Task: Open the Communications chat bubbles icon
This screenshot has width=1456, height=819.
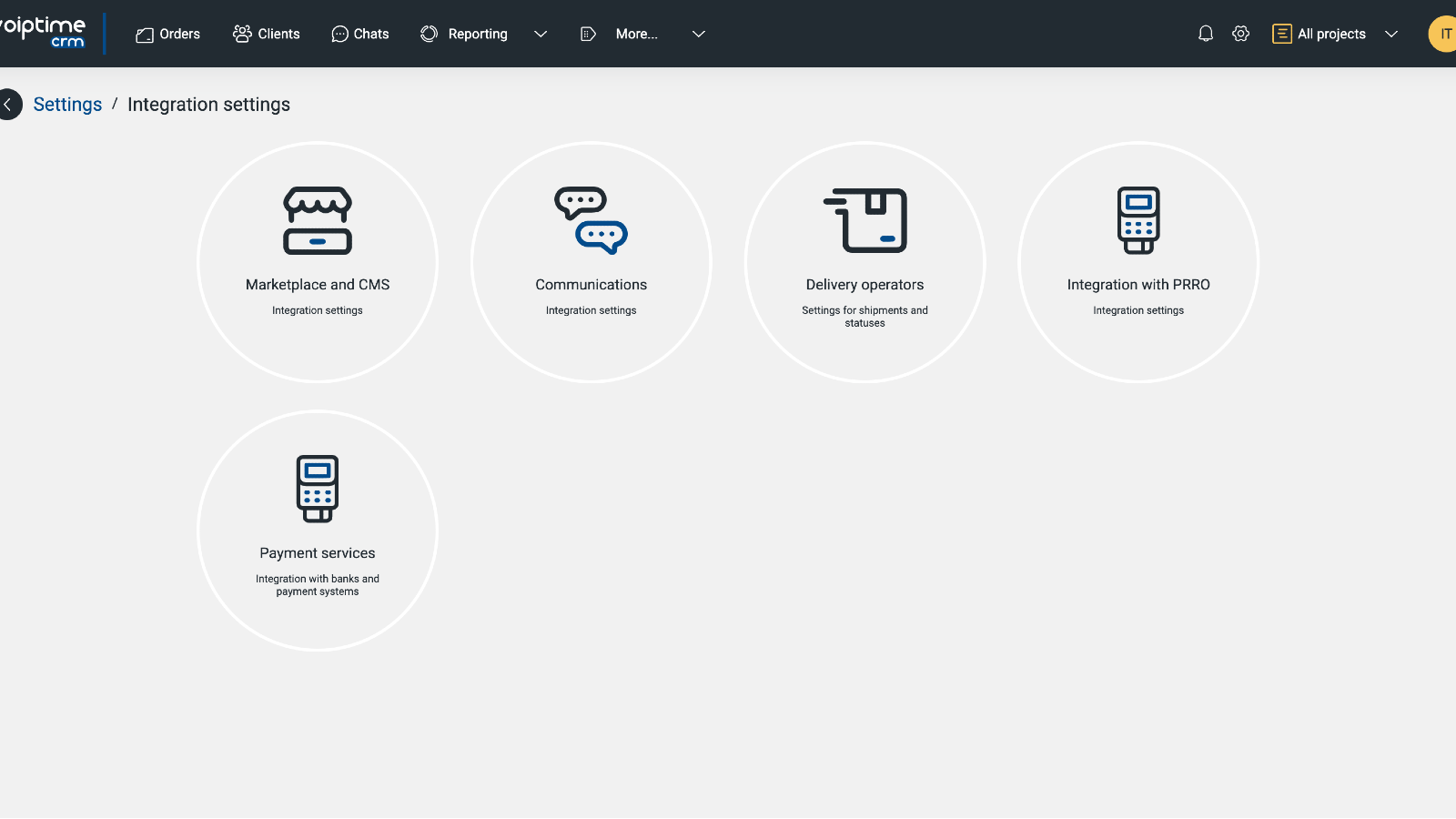Action: pos(591,220)
